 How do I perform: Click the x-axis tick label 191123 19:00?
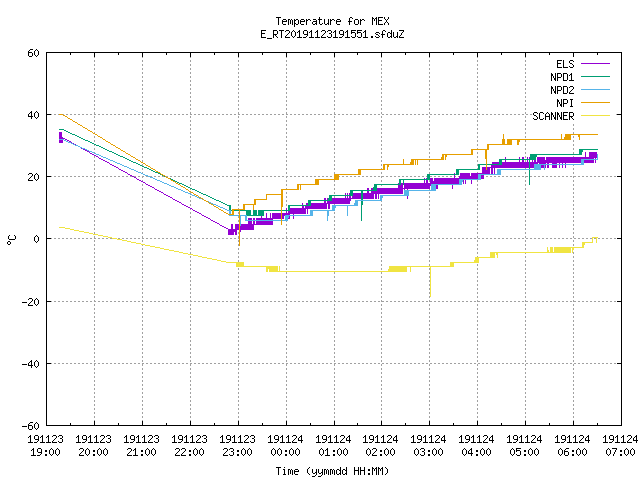[x=45, y=446]
